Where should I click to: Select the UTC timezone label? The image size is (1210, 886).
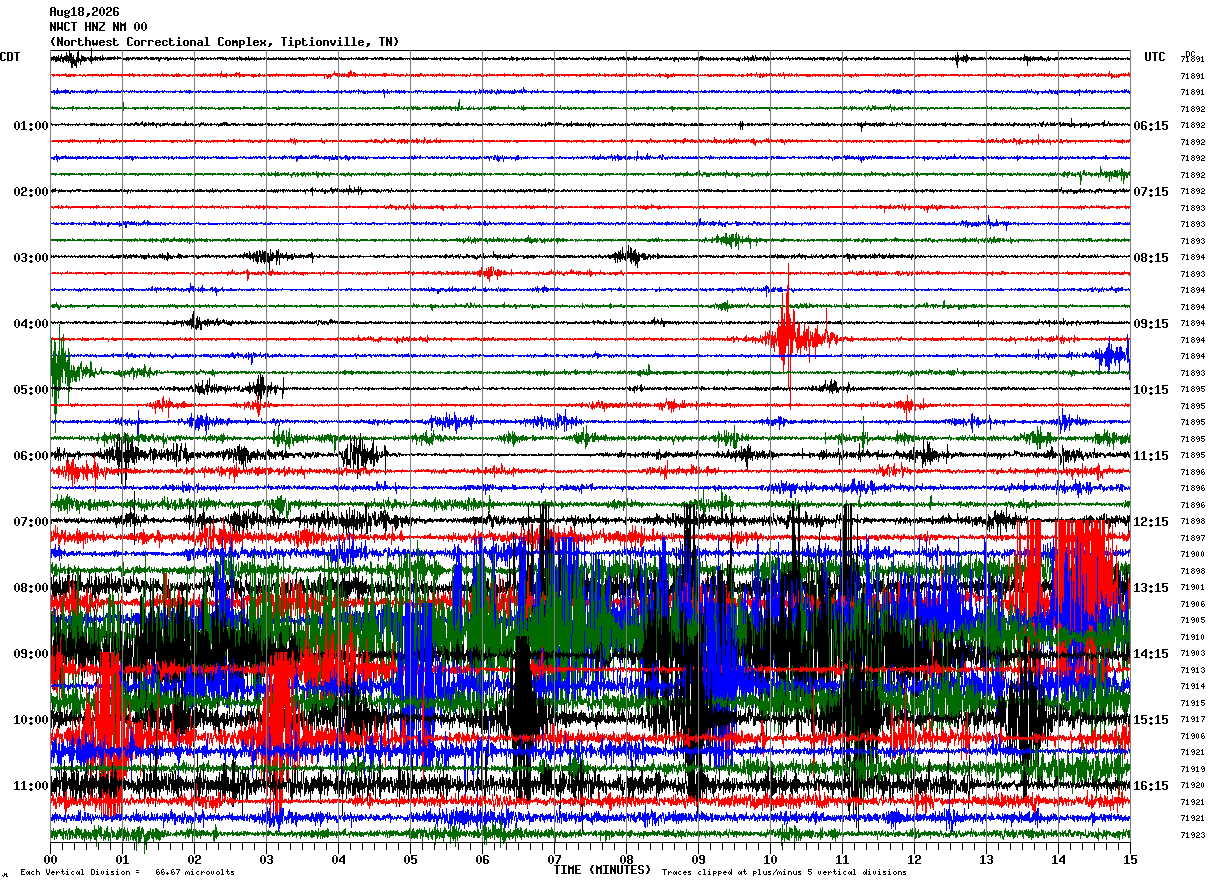coord(1155,57)
